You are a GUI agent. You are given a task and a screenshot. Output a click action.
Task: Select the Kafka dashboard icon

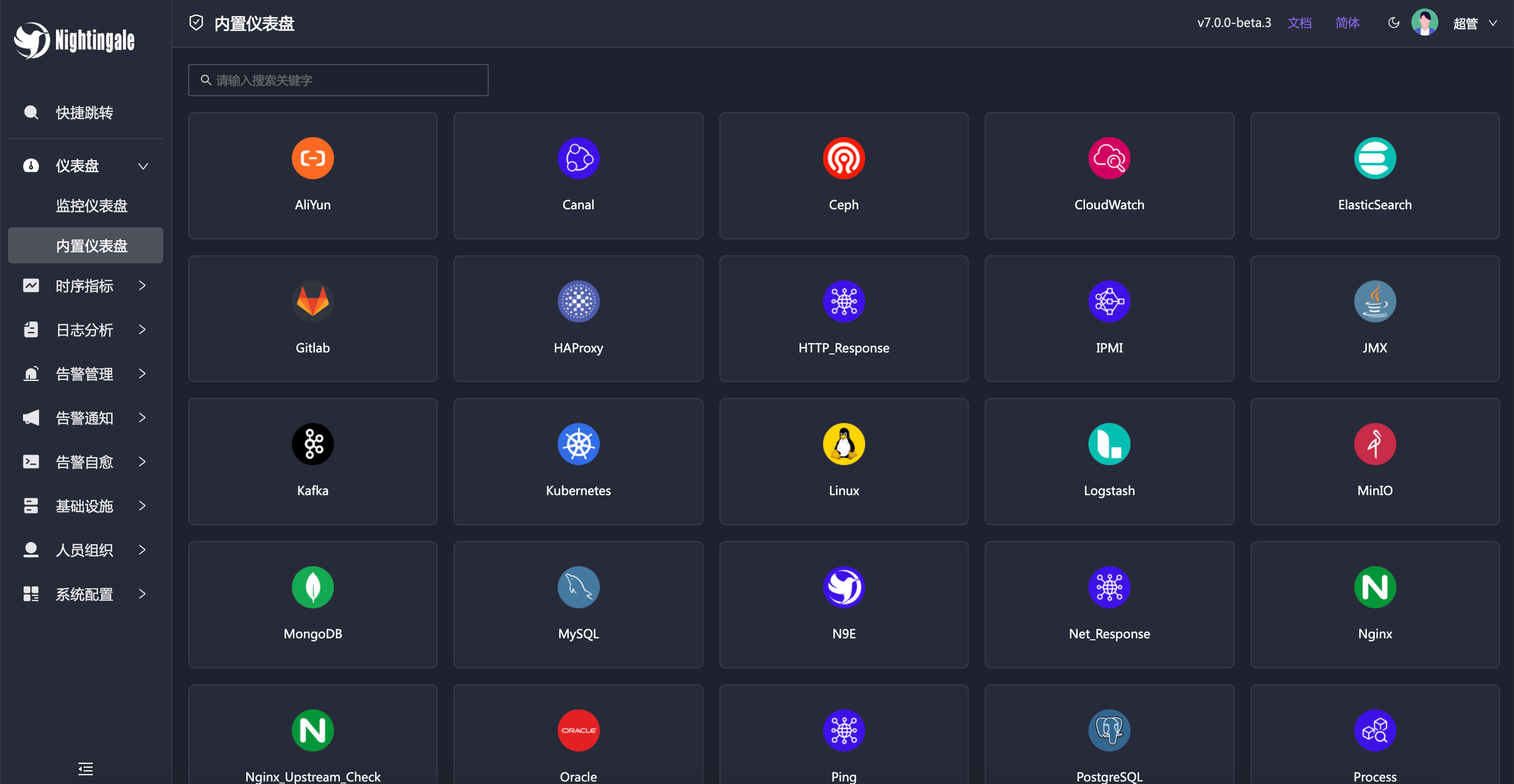(312, 444)
